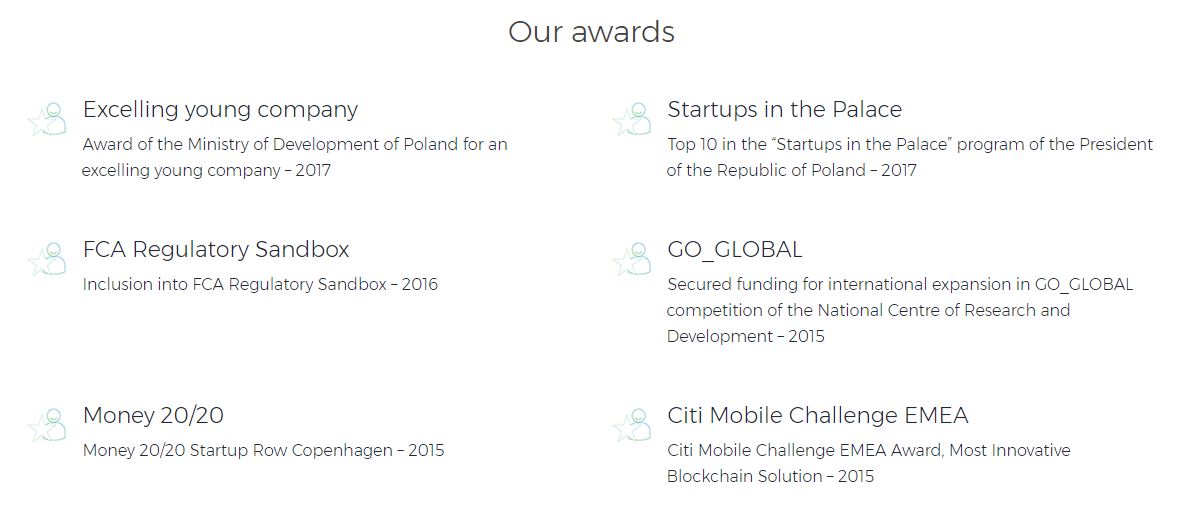Click "Secured funding for international expansion" text line
Image resolution: width=1187 pixels, height=524 pixels.
[899, 284]
